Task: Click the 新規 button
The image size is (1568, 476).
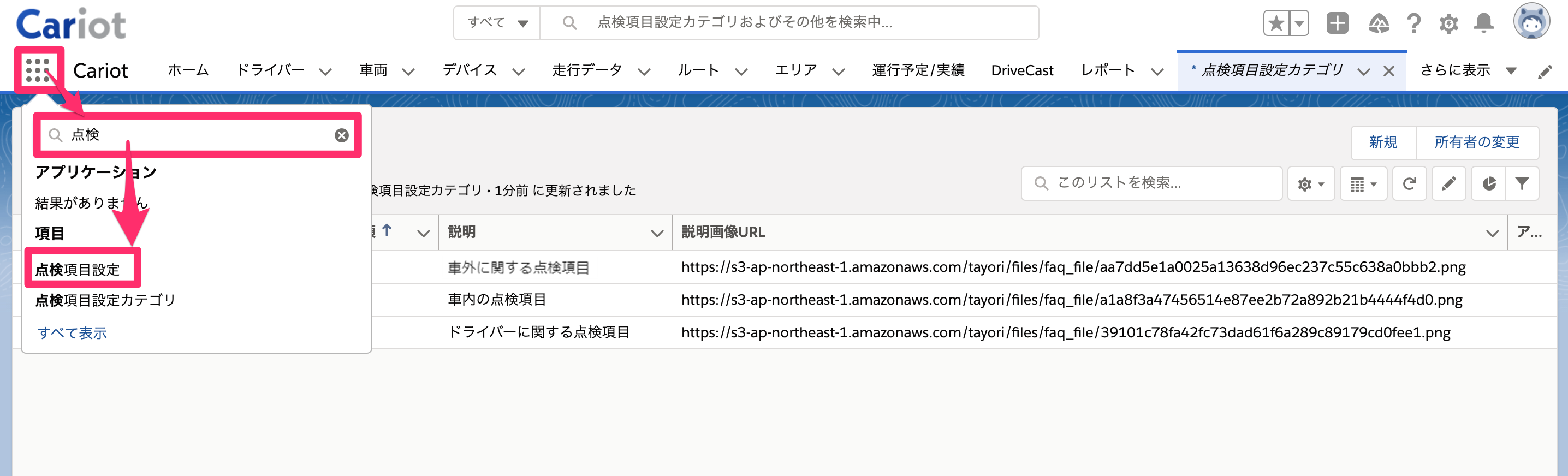Action: (x=1383, y=142)
